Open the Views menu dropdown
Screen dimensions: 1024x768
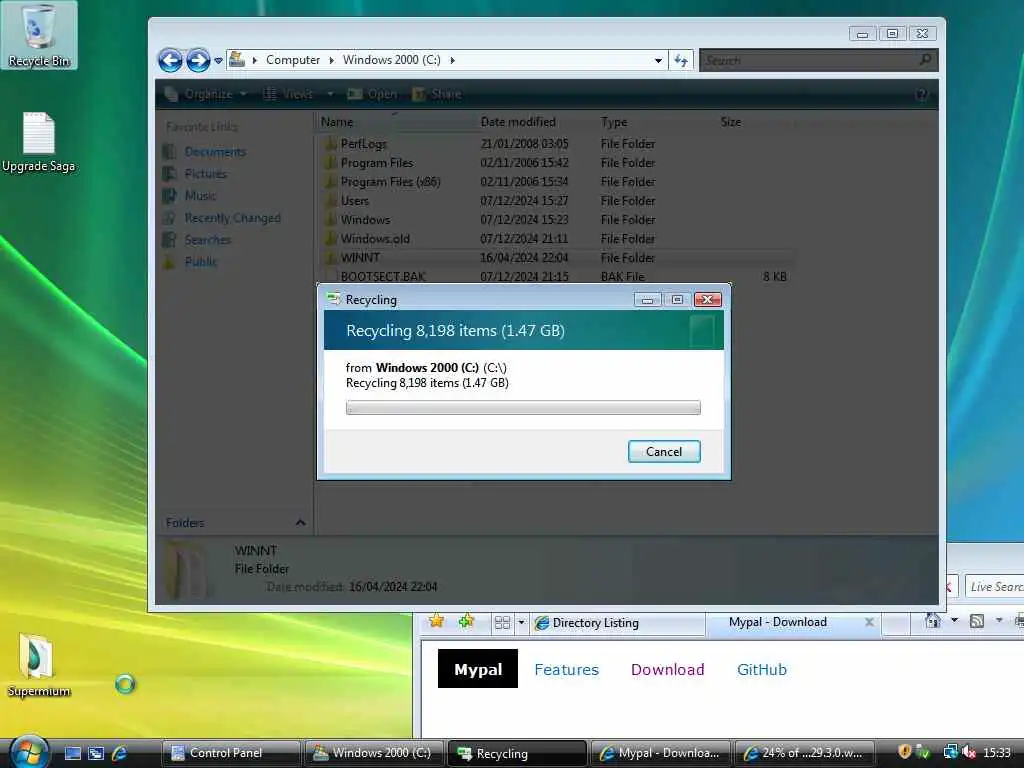(x=330, y=94)
